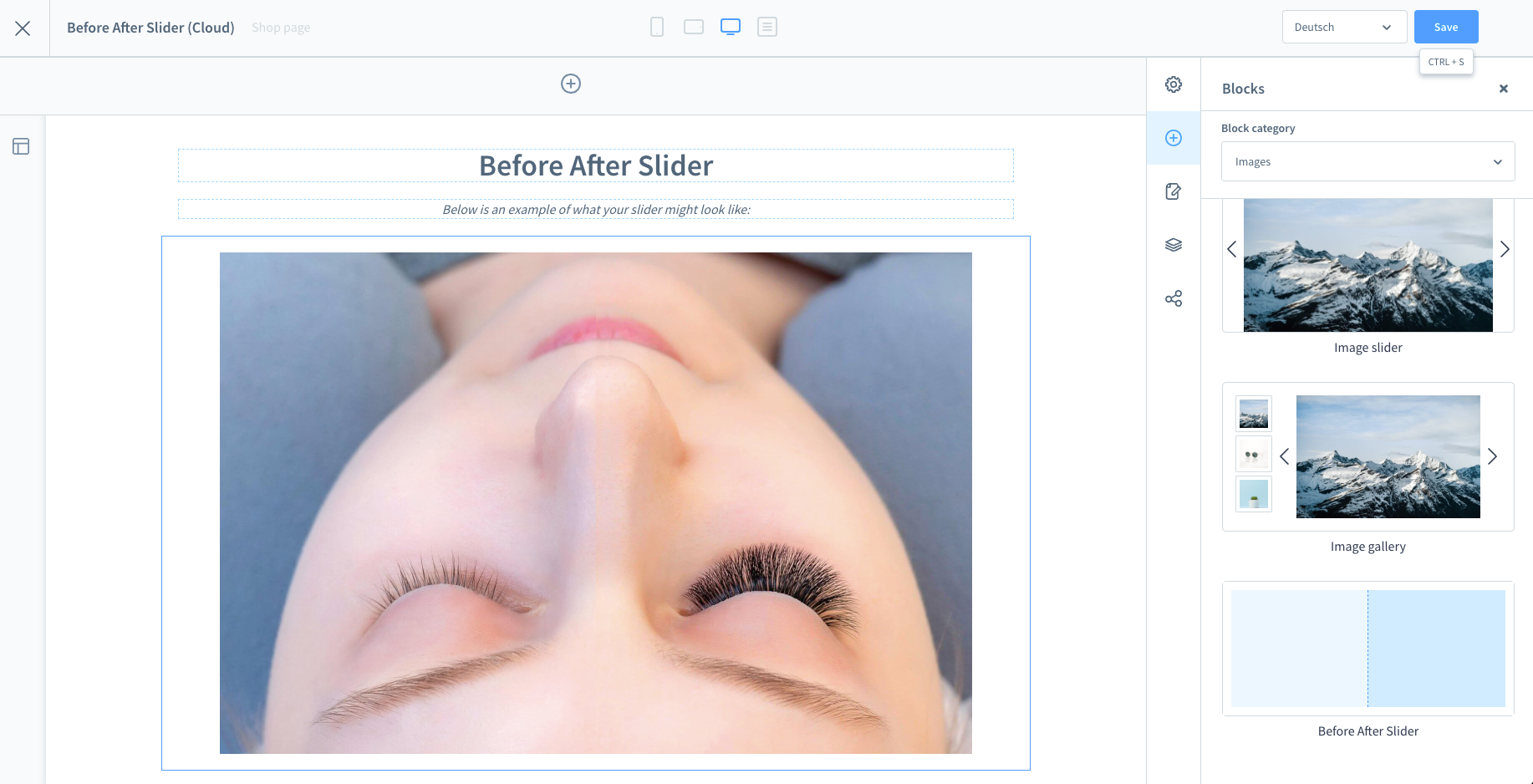This screenshot has height=784, width=1533.
Task: Open the share layout assignment icon
Action: [1174, 298]
